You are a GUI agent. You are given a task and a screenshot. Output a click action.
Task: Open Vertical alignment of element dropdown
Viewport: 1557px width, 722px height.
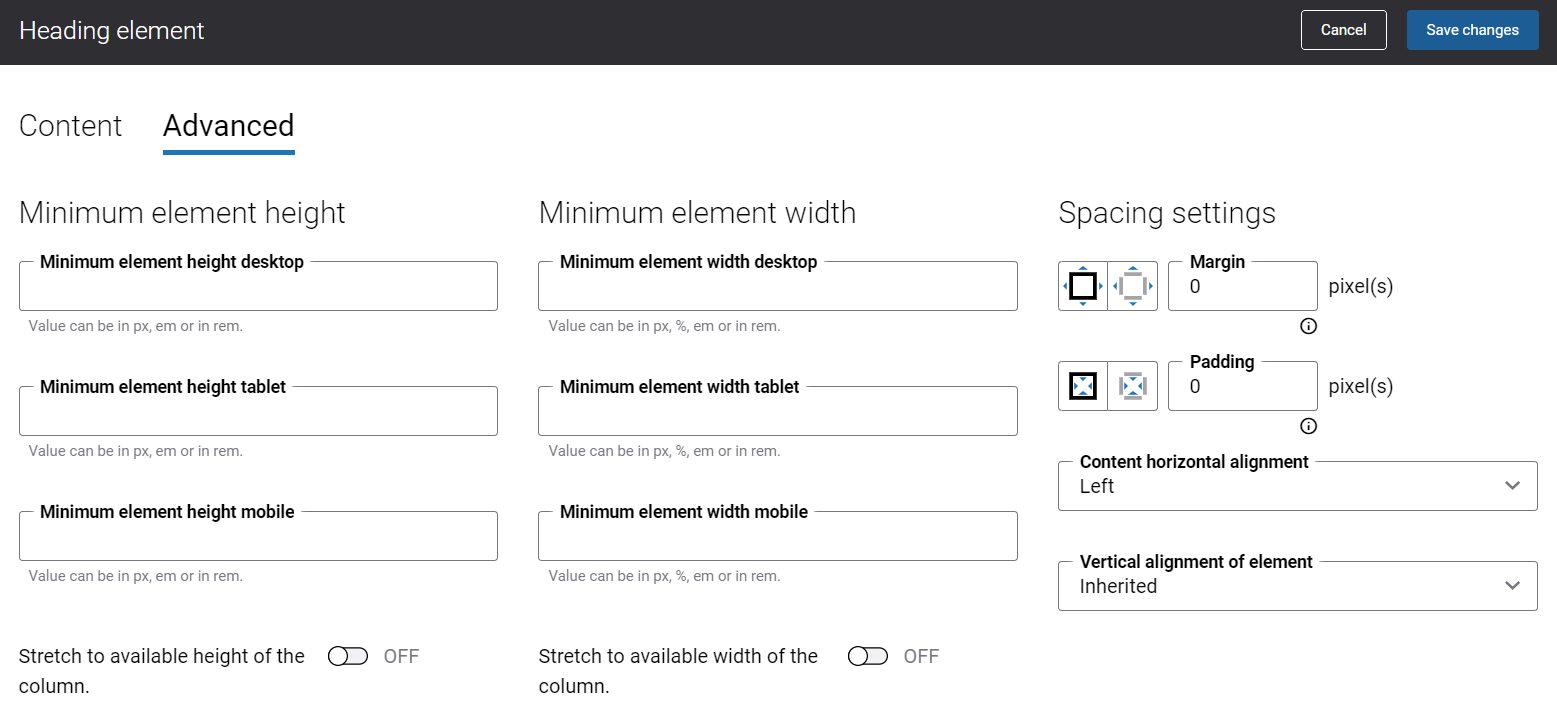click(x=1297, y=586)
